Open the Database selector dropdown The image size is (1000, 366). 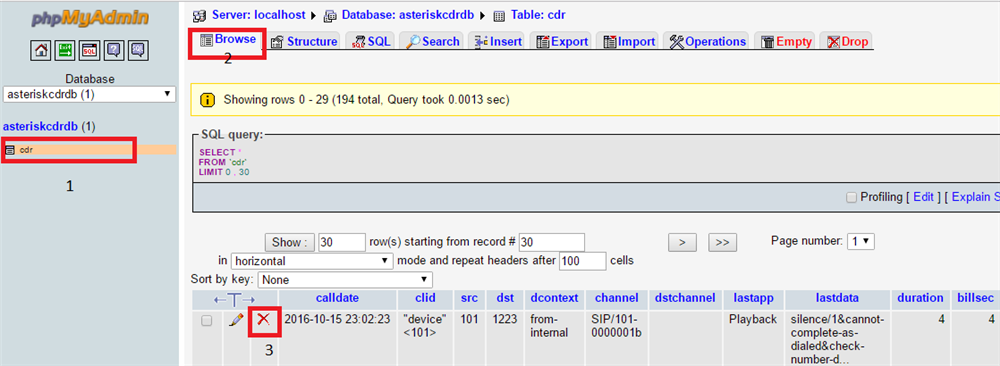[x=89, y=94]
